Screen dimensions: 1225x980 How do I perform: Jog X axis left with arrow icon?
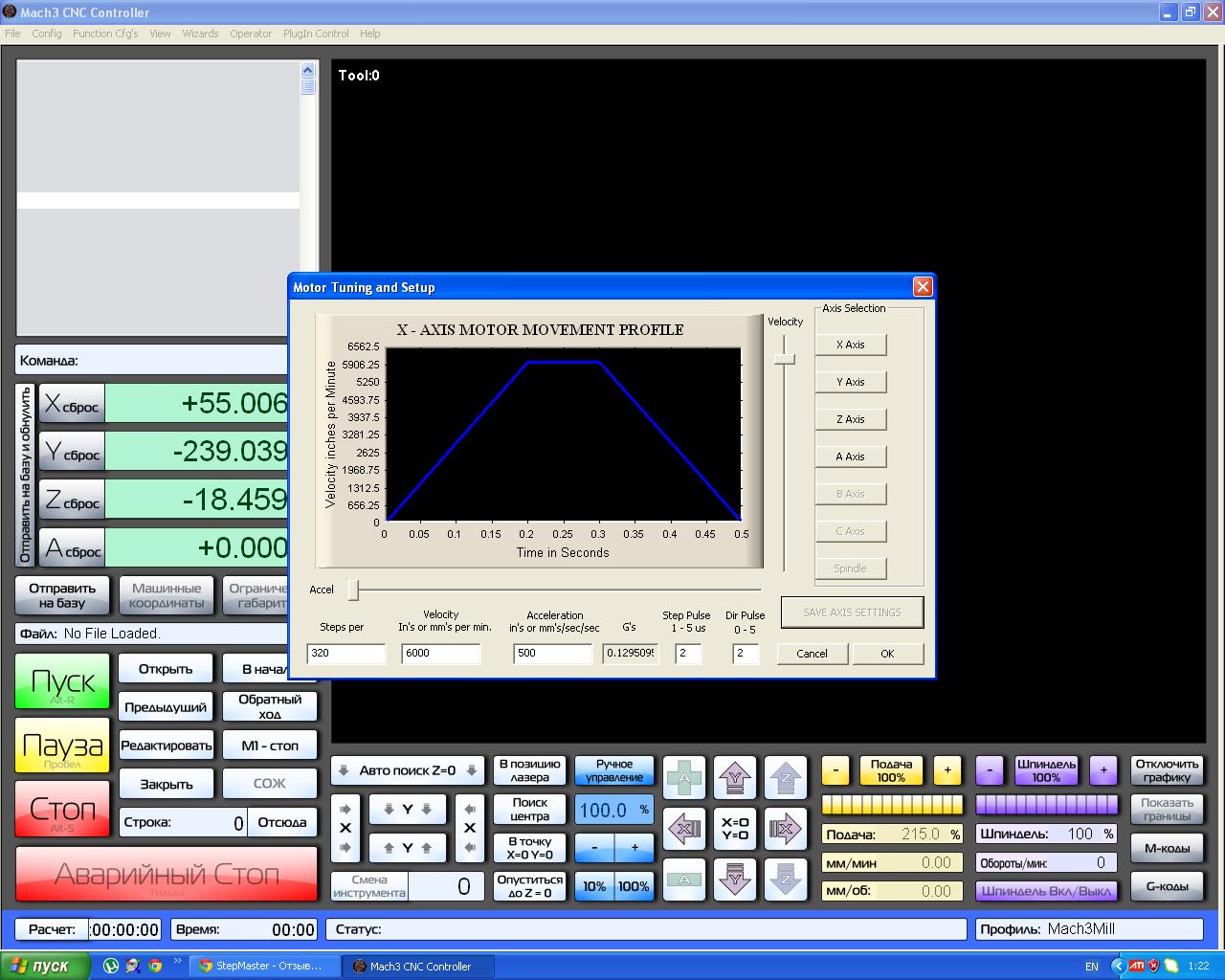pyautogui.click(x=684, y=829)
